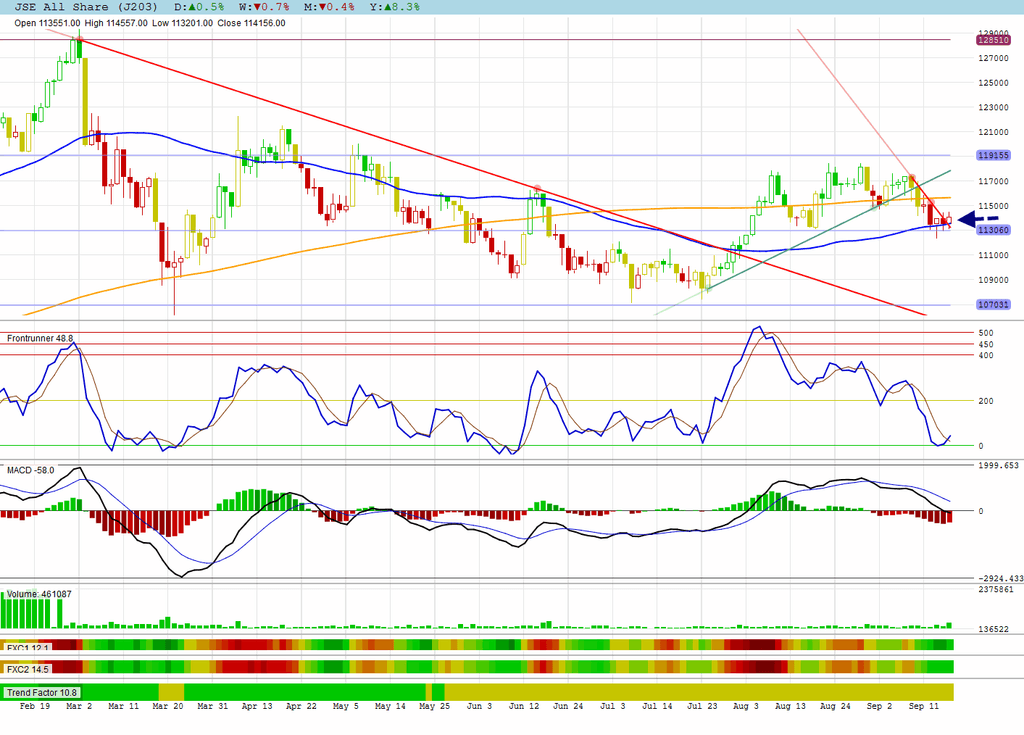Open the Frontrunner 48.8 indicator label

click(x=40, y=338)
